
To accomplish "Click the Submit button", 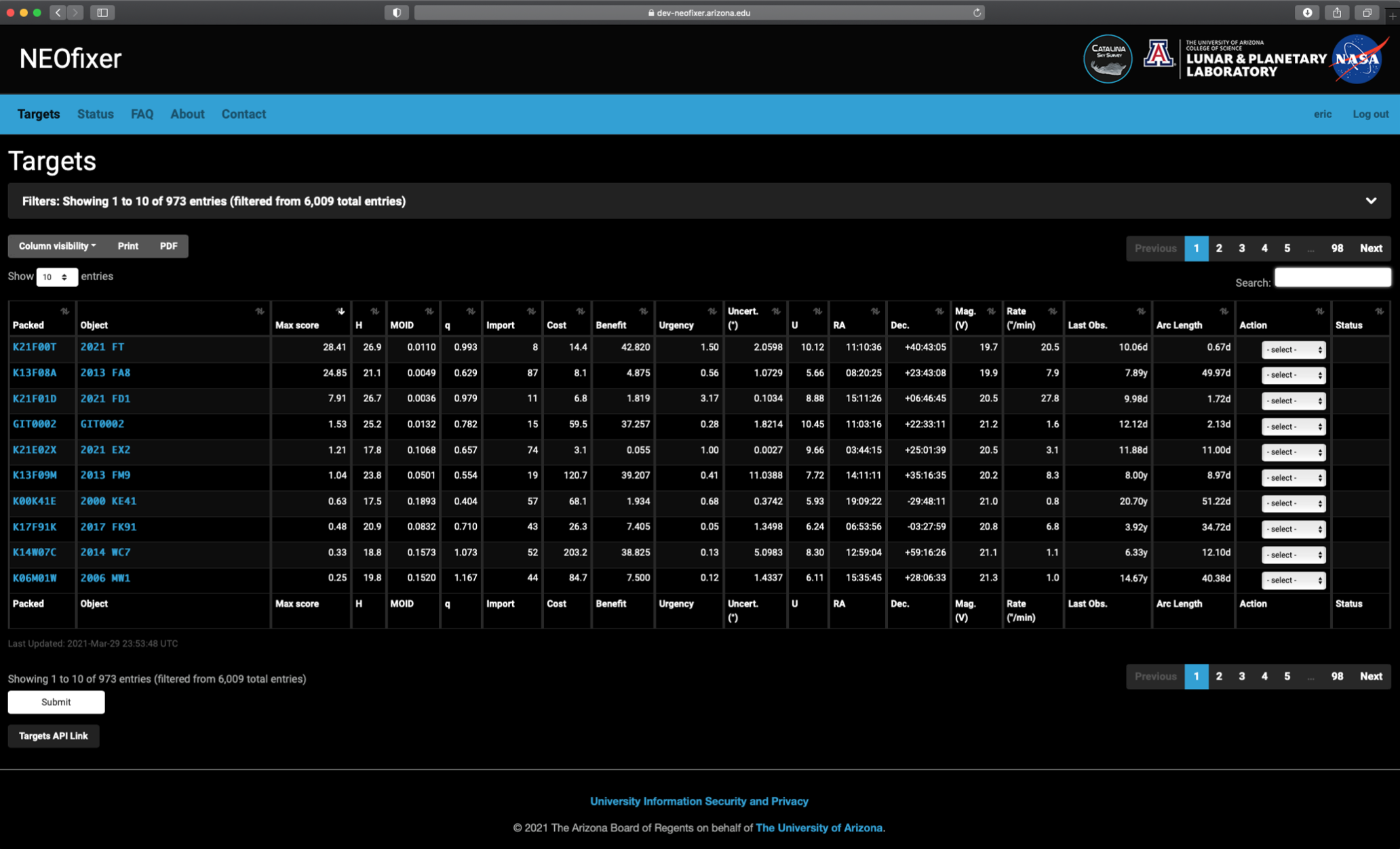I will [x=56, y=702].
